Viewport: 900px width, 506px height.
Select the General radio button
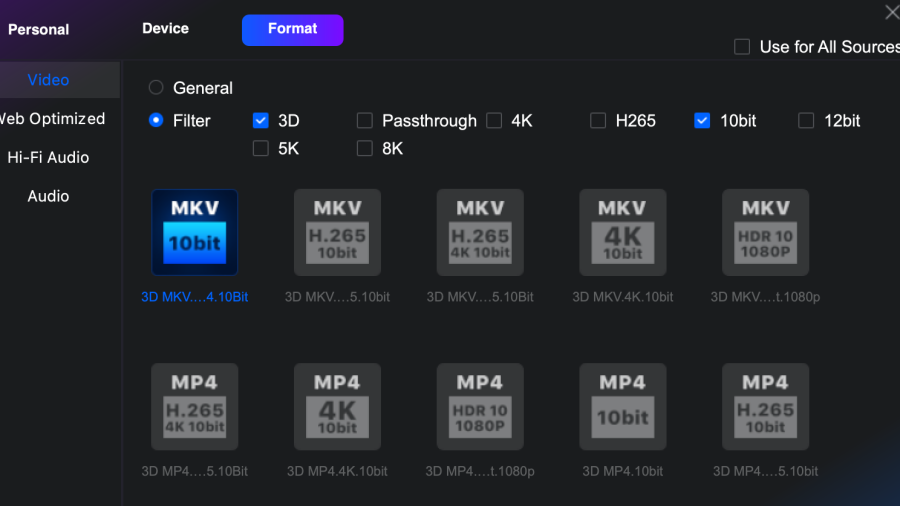tap(156, 88)
